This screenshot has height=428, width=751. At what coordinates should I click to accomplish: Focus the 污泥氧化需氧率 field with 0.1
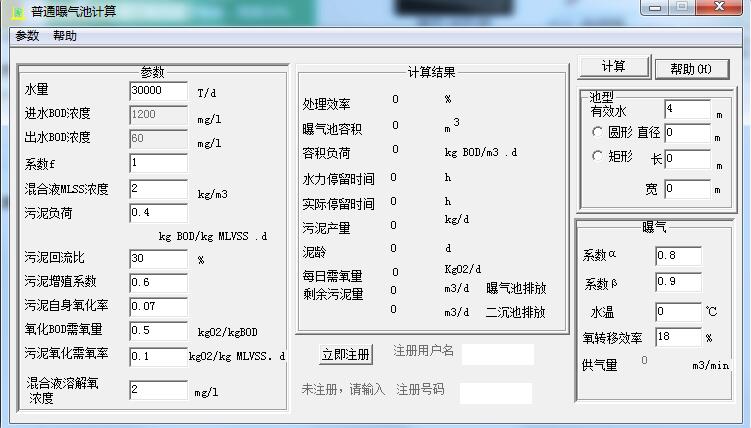tap(159, 357)
